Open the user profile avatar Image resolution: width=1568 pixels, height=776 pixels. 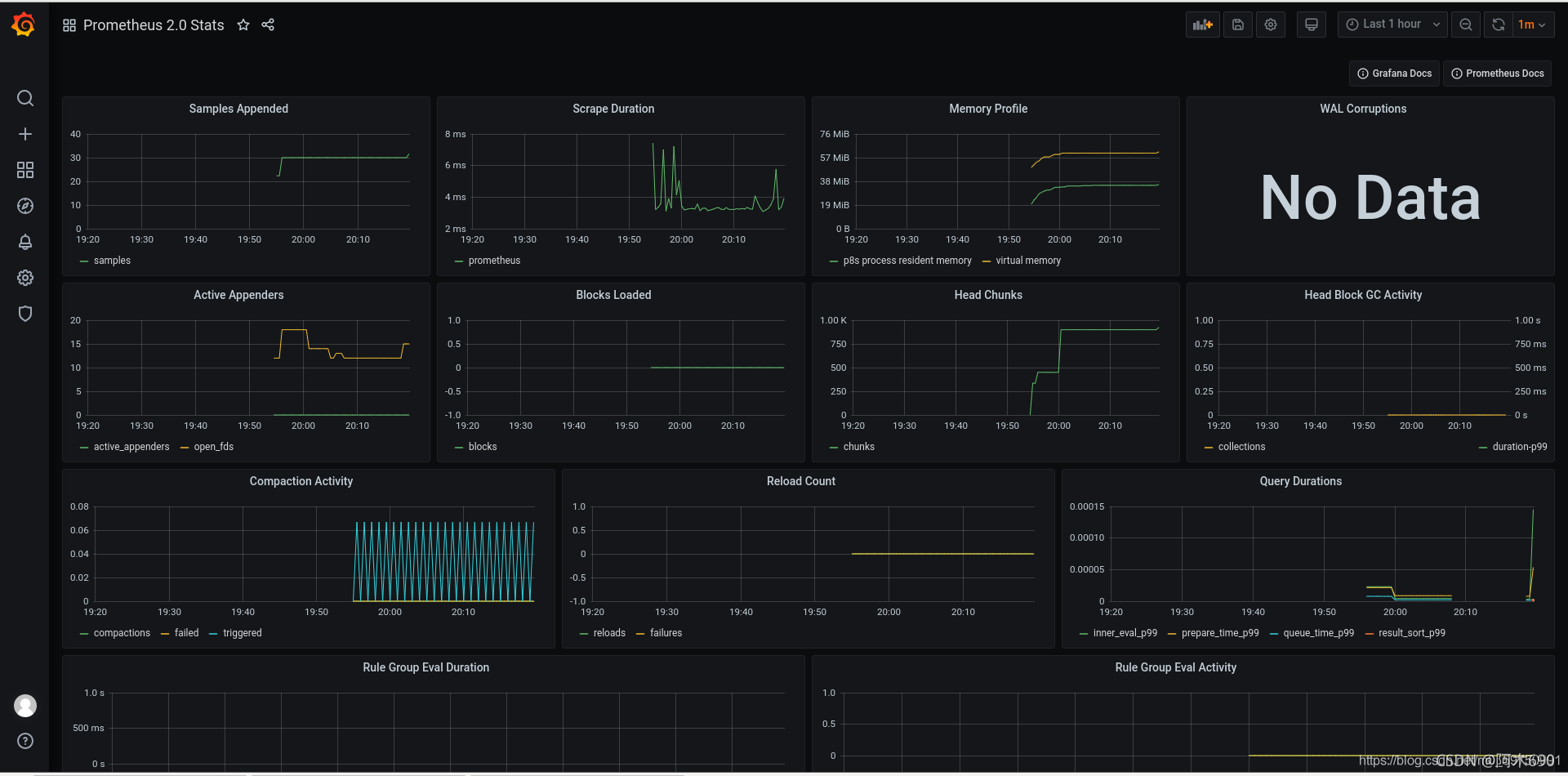tap(25, 706)
